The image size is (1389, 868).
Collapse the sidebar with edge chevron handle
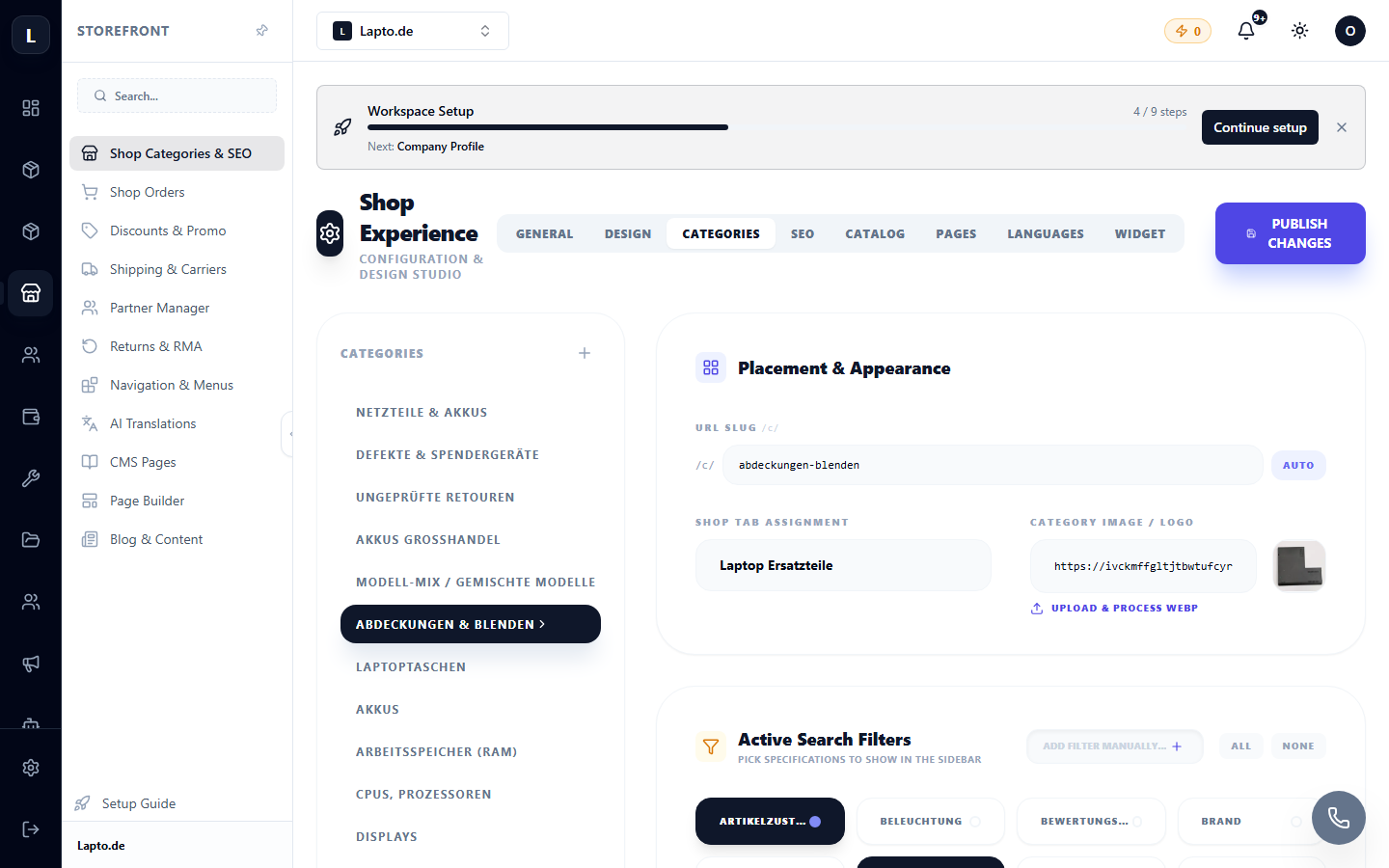tap(287, 434)
